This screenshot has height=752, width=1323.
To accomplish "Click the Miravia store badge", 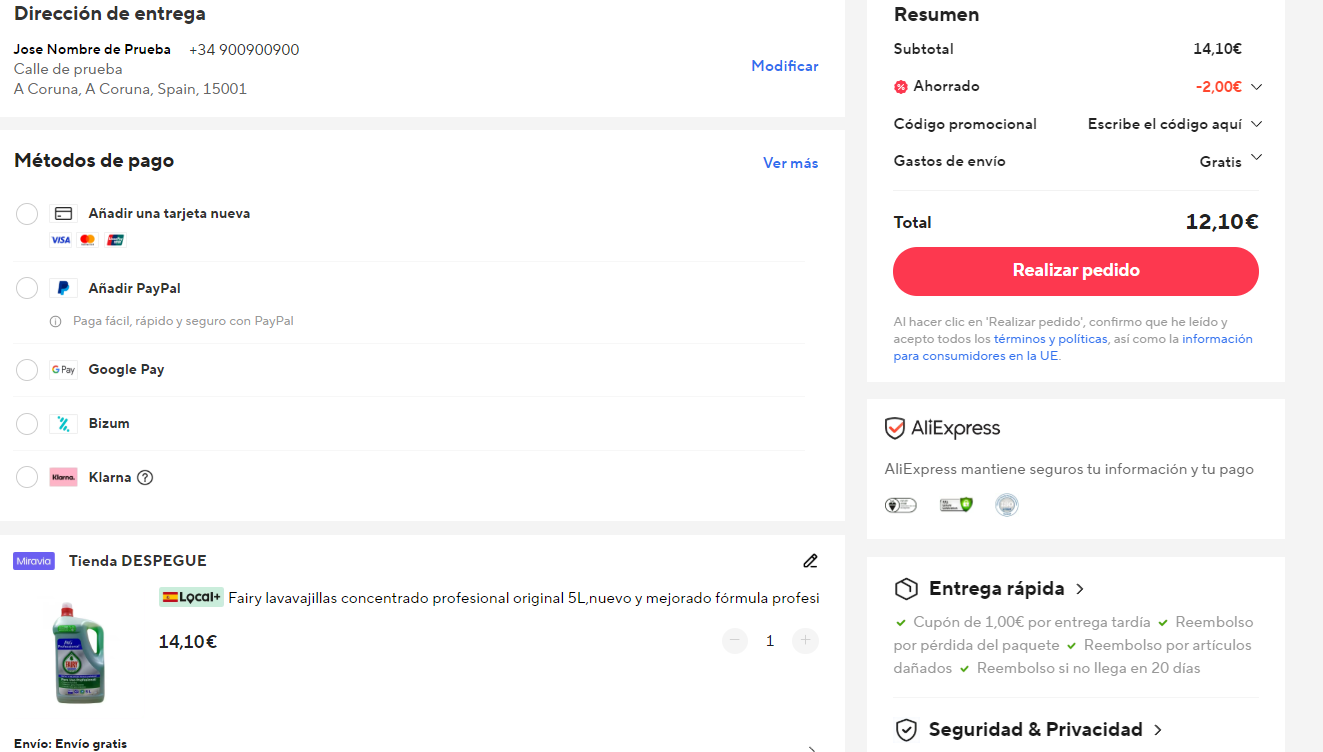I will [34, 561].
